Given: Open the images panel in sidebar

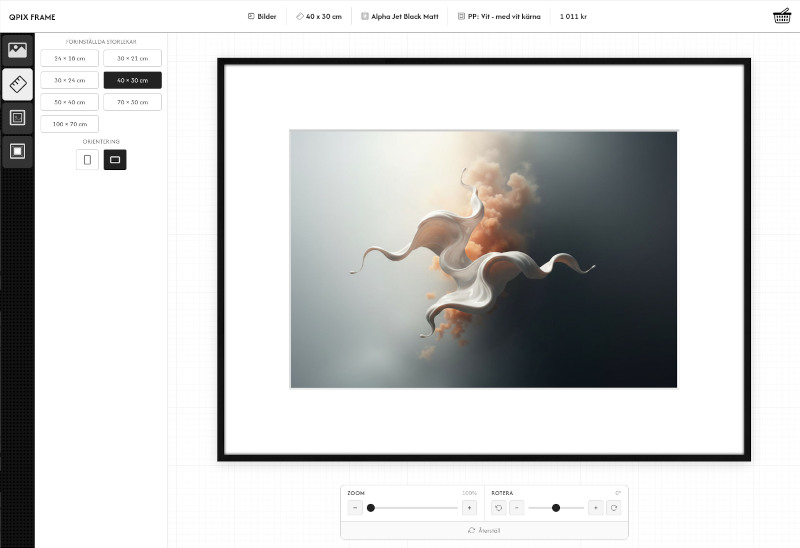Looking at the screenshot, I should (17, 50).
